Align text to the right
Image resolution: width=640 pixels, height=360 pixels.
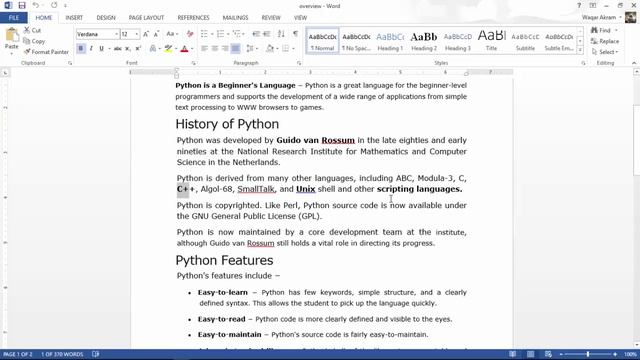pos(225,49)
